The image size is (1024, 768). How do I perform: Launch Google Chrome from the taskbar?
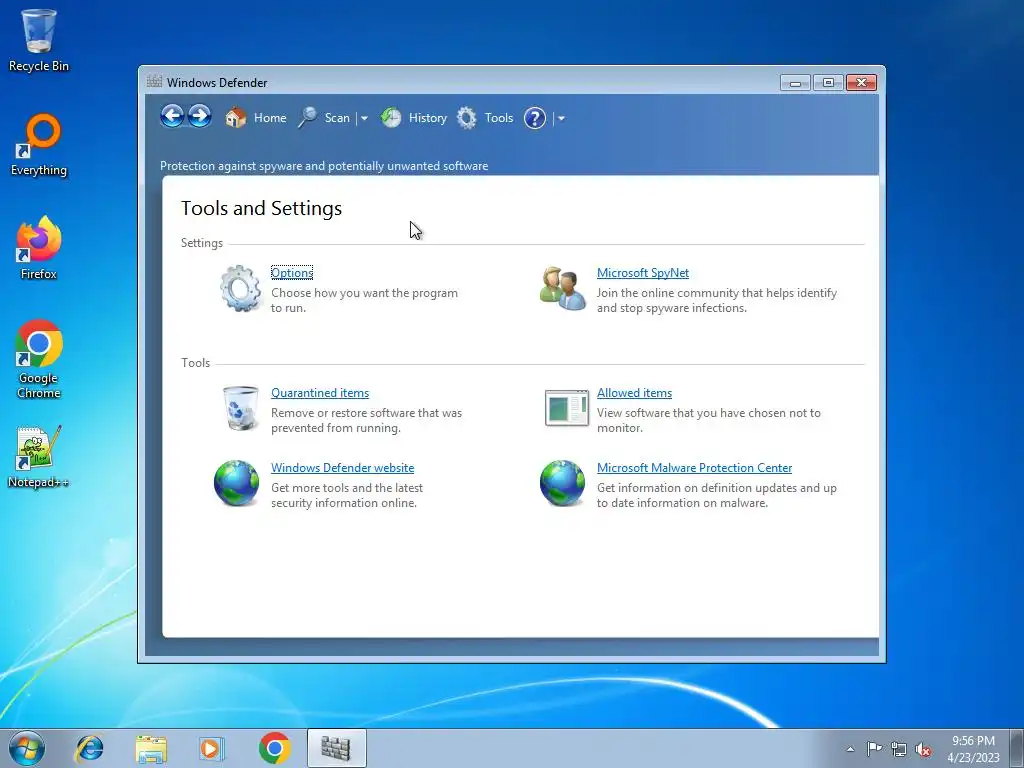click(274, 748)
